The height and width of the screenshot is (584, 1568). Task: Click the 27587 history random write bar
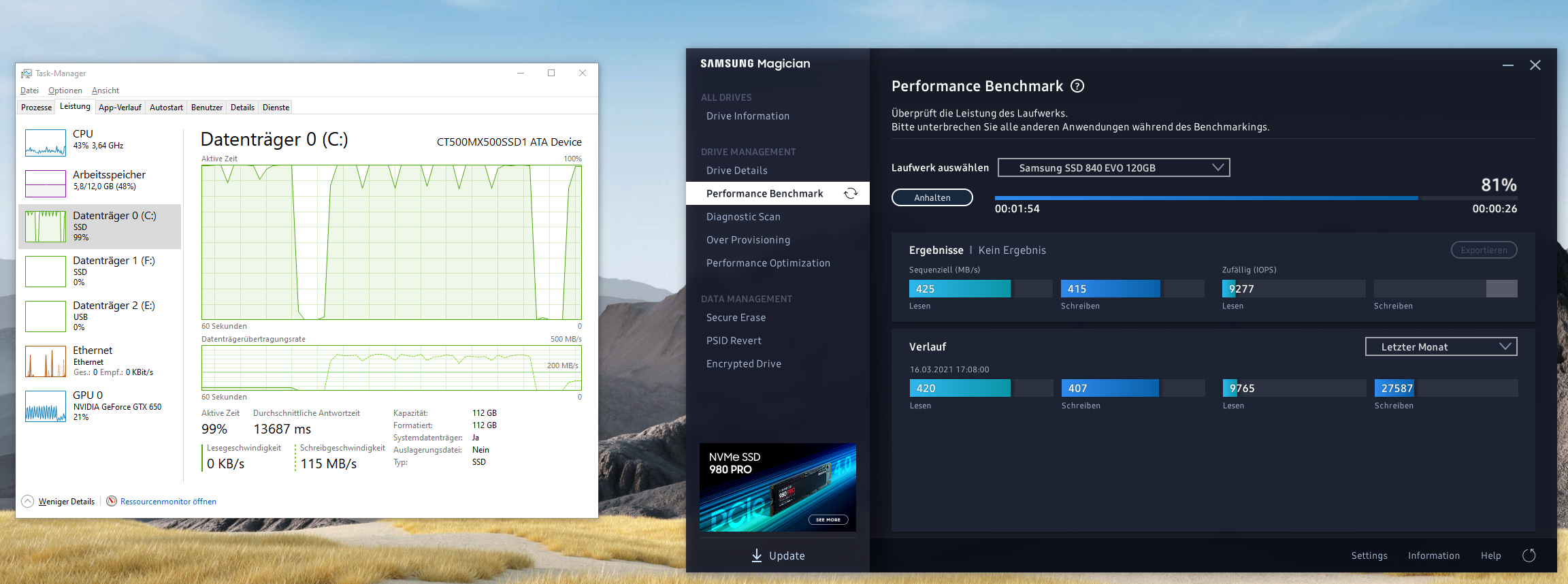point(1446,388)
